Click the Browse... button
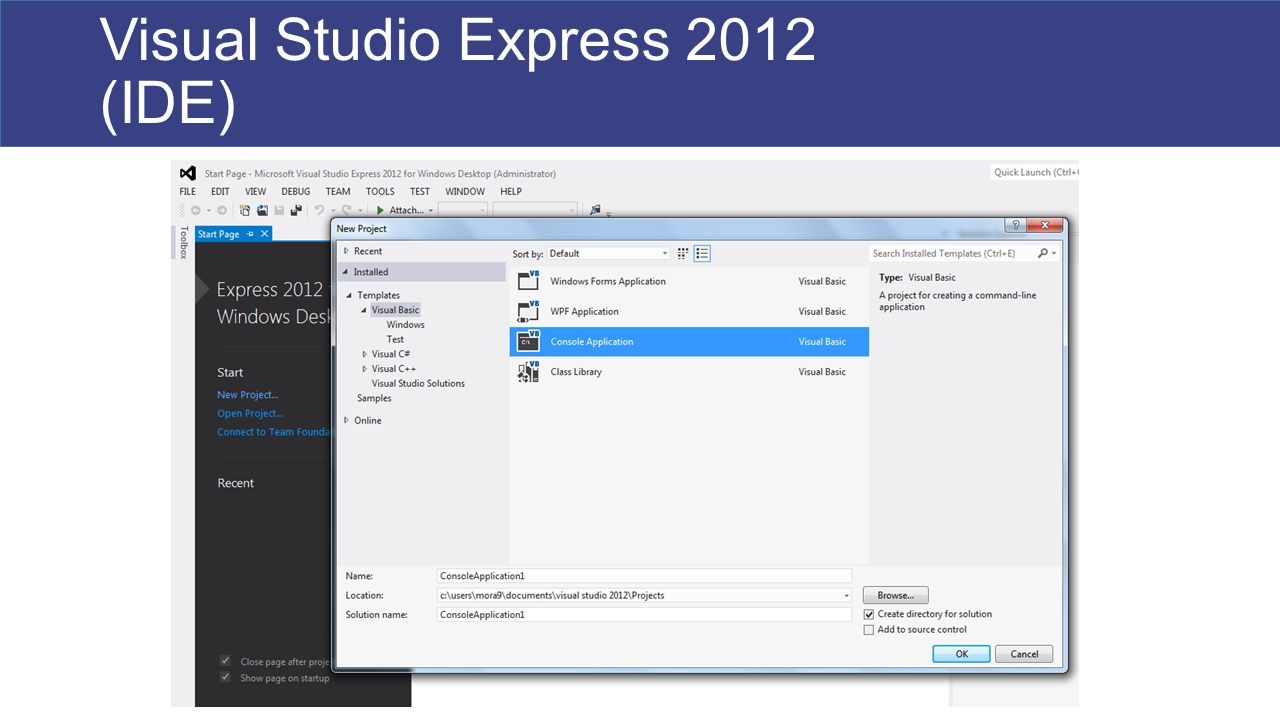Screen dimensions: 1280x720 coord(896,595)
